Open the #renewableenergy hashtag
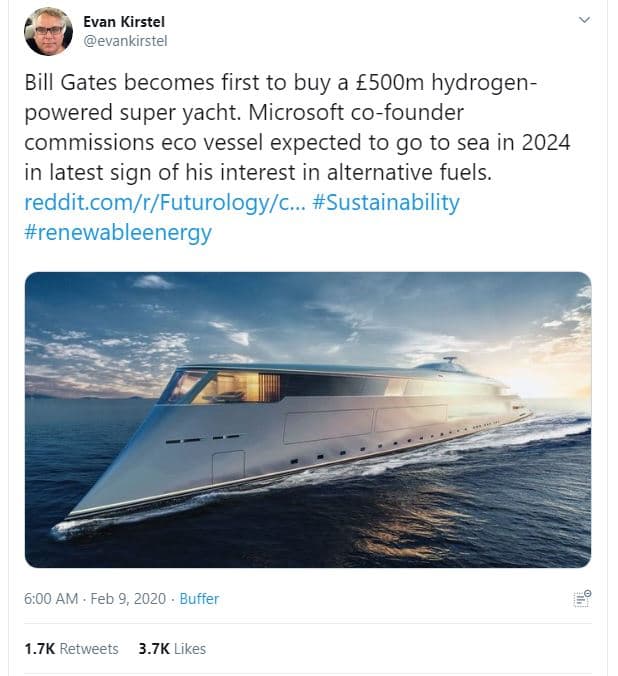 pyautogui.click(x=118, y=232)
